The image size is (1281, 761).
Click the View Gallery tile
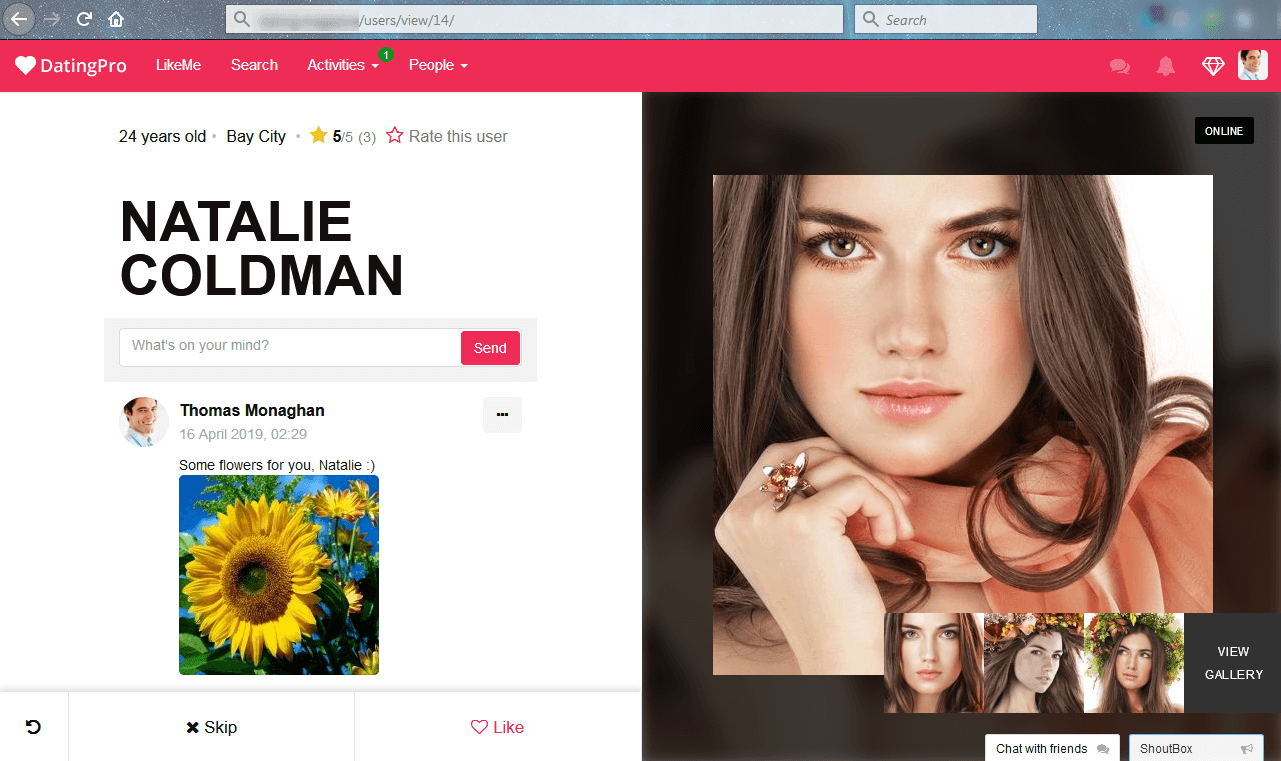click(x=1233, y=663)
